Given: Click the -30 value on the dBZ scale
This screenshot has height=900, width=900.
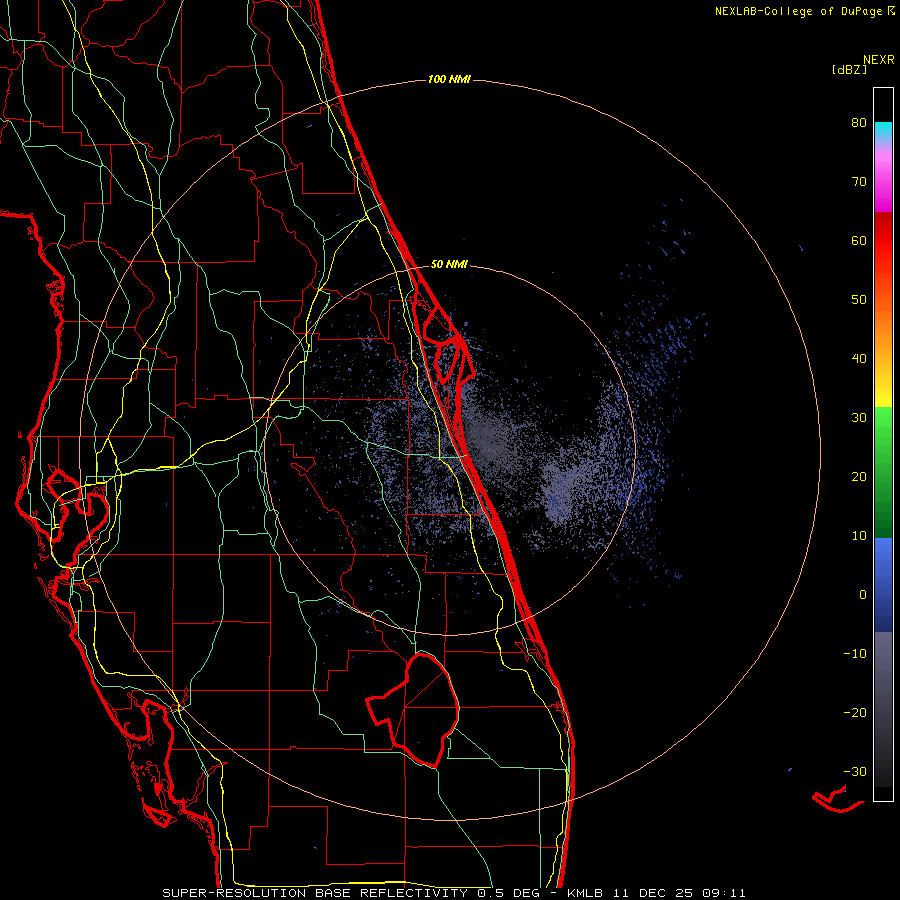Looking at the screenshot, I should click(855, 771).
